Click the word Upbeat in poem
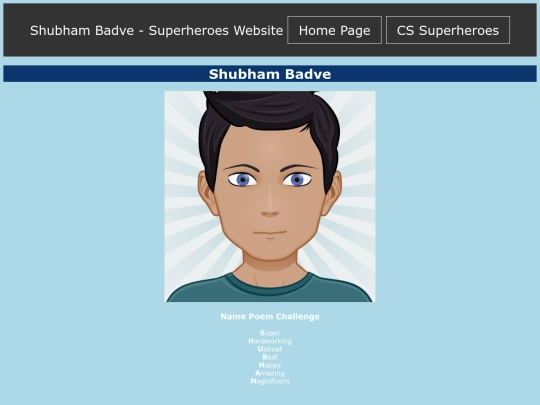This screenshot has height=405, width=540. click(x=270, y=349)
